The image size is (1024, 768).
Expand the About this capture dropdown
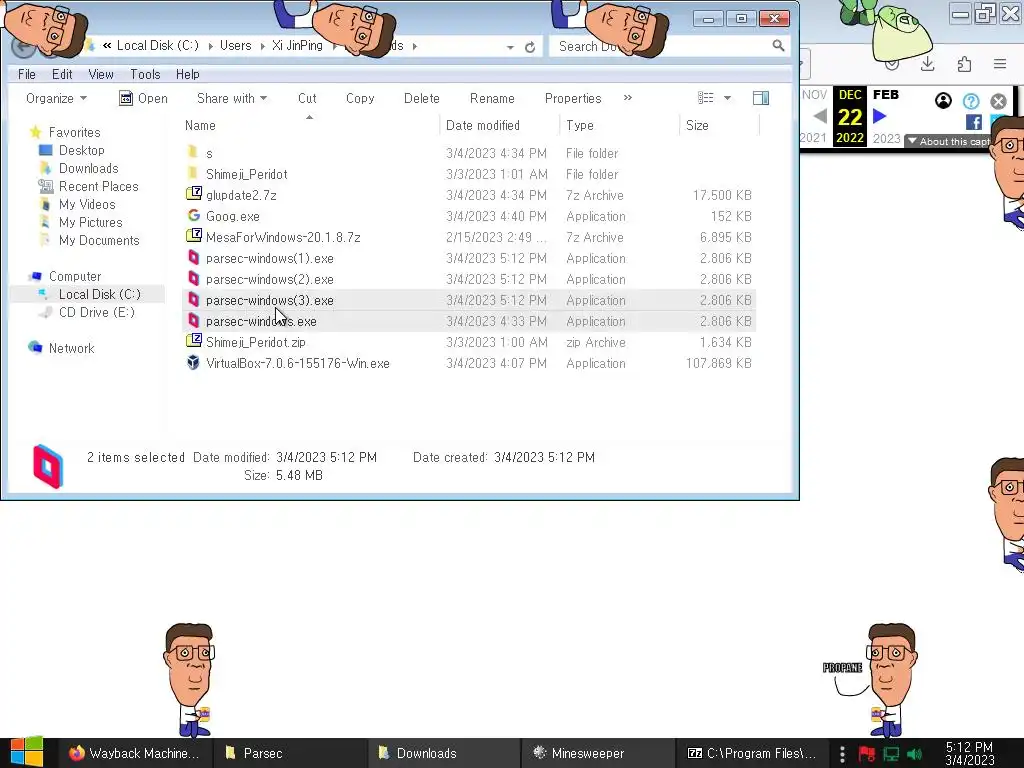coord(950,141)
